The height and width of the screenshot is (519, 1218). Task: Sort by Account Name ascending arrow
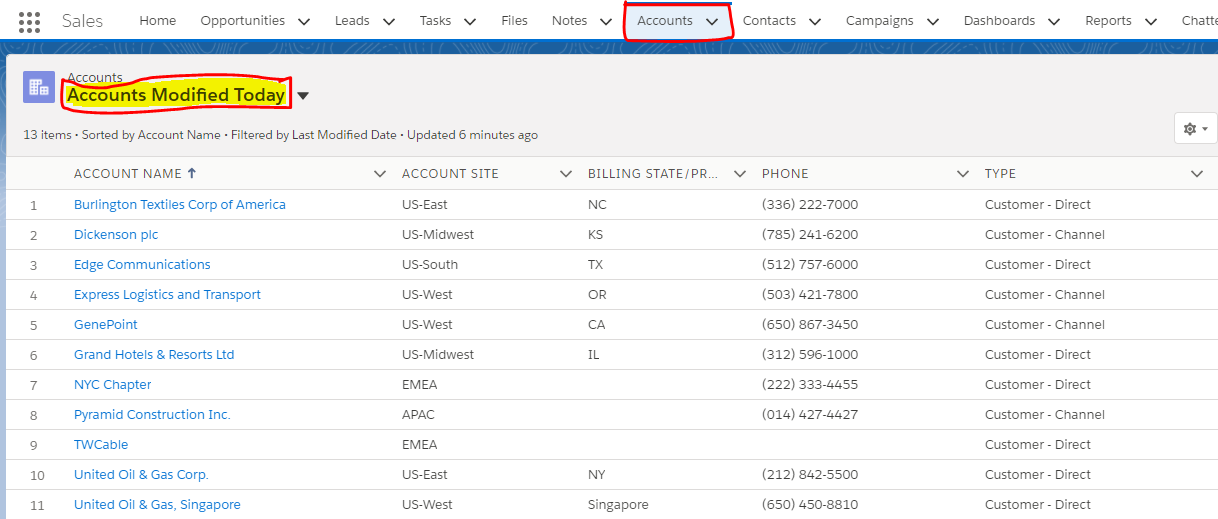192,173
